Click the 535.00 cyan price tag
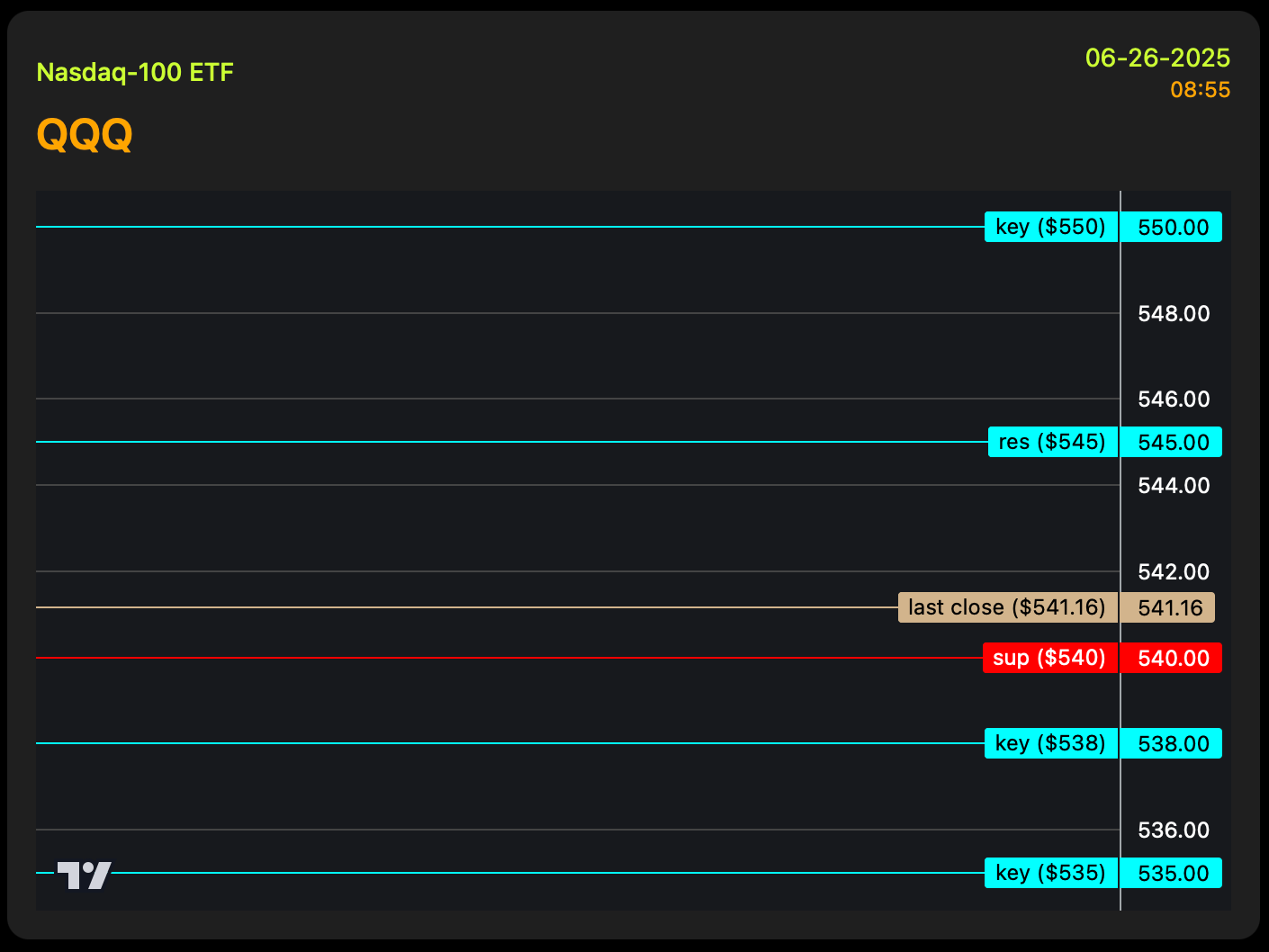Image resolution: width=1269 pixels, height=952 pixels. (x=1172, y=873)
